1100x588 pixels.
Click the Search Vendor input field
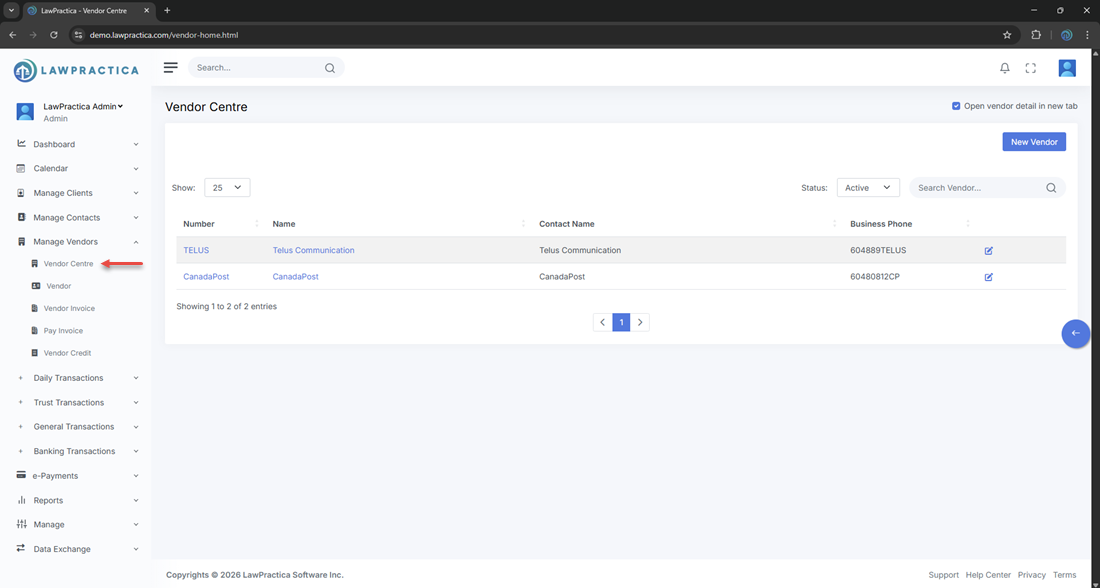(977, 188)
